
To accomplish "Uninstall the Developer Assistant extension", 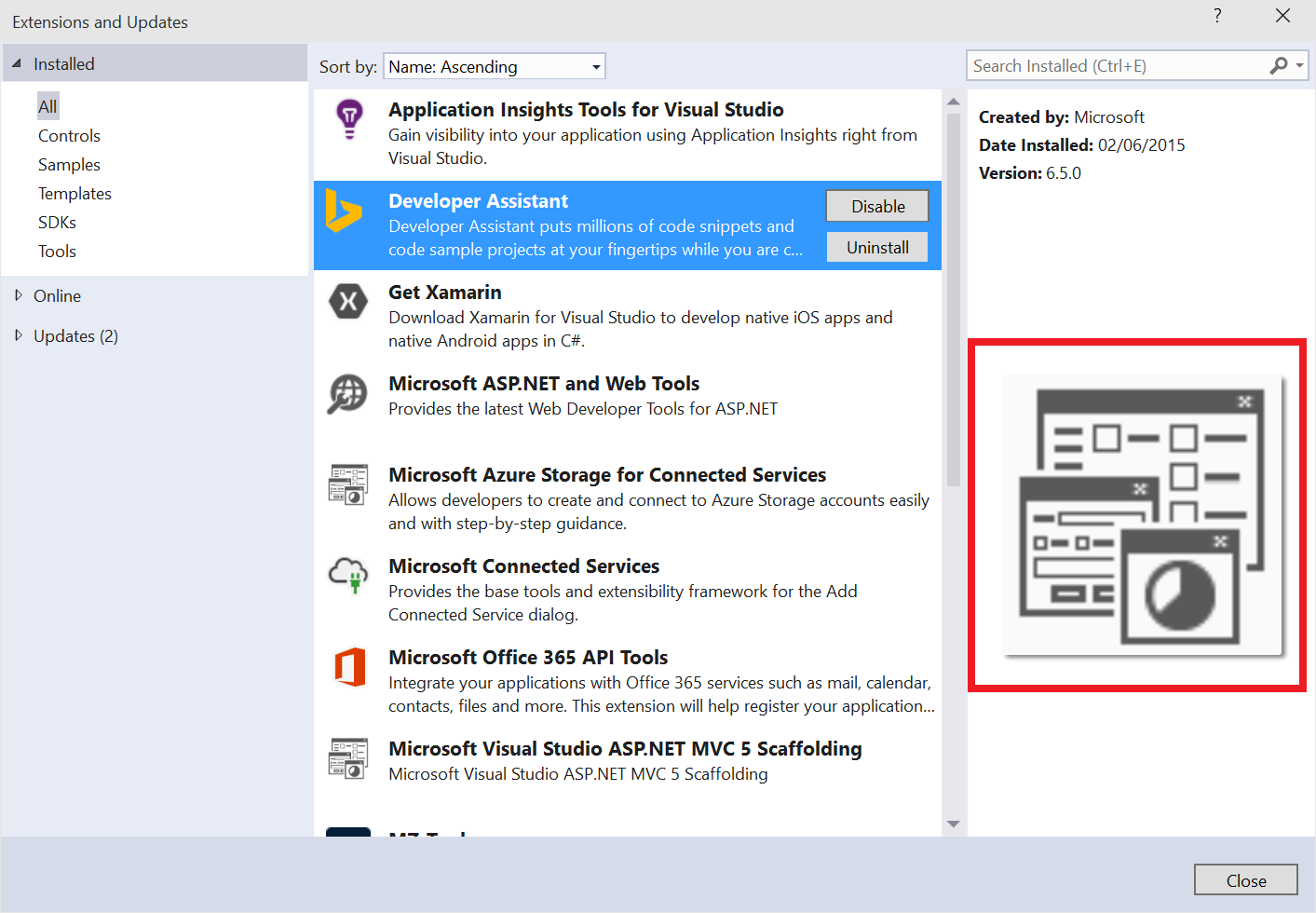I will (876, 247).
